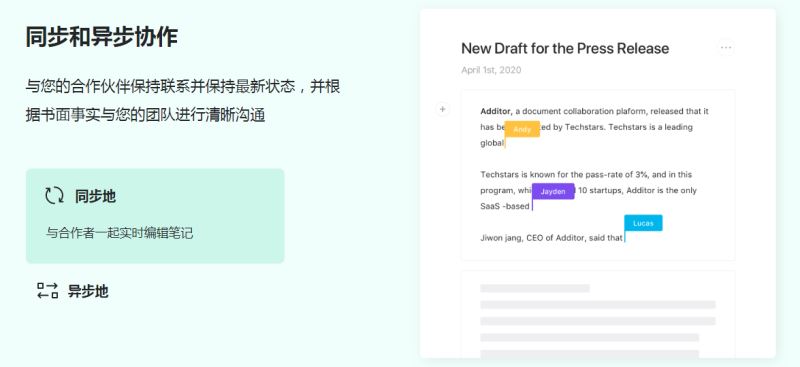The height and width of the screenshot is (367, 800).
Task: Click the title New Draft for the Press Release
Action: (x=565, y=48)
